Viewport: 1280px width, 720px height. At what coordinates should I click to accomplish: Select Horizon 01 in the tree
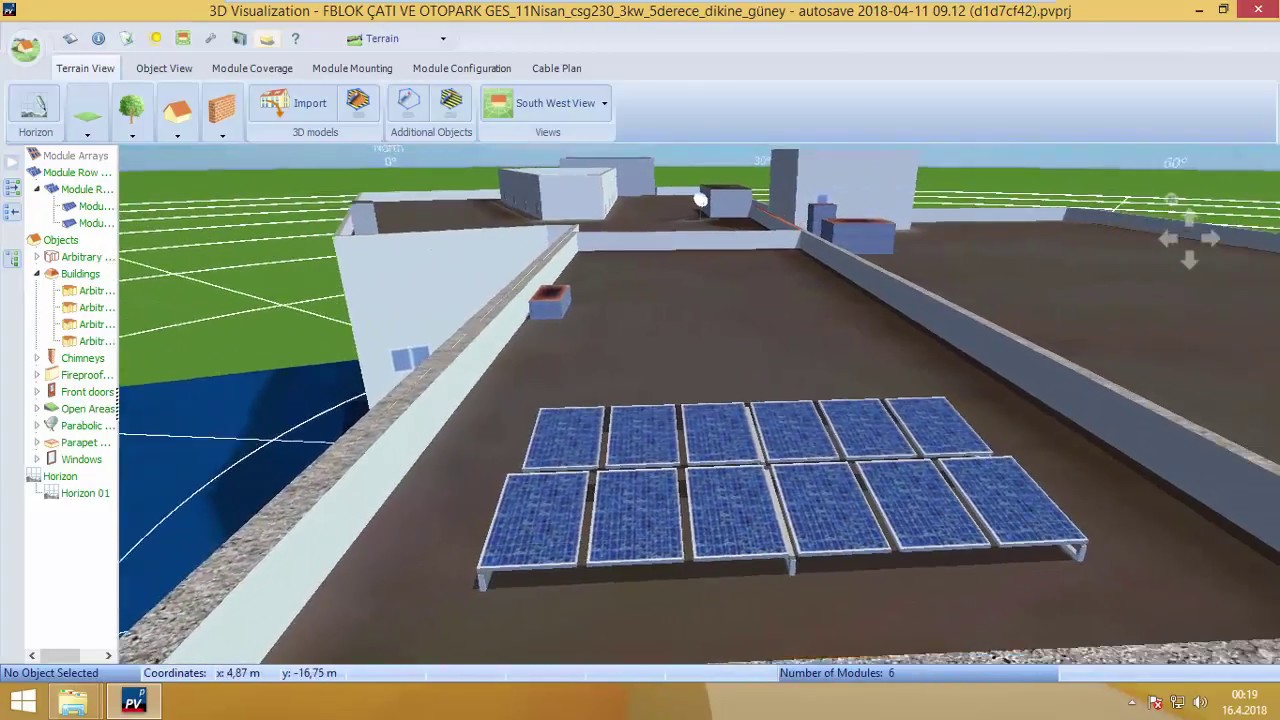tap(85, 493)
